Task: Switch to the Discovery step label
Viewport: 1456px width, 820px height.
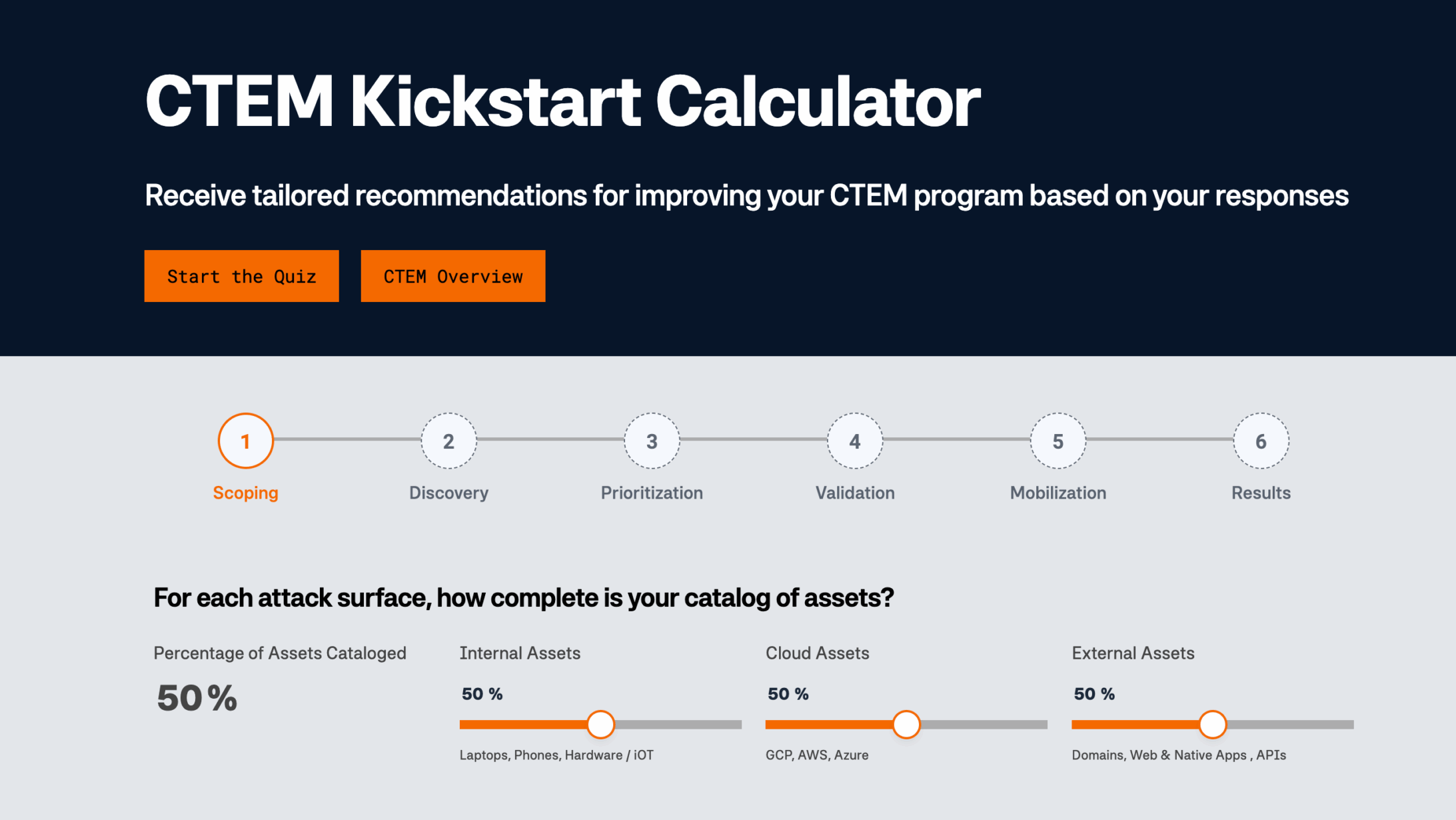Action: [x=448, y=493]
